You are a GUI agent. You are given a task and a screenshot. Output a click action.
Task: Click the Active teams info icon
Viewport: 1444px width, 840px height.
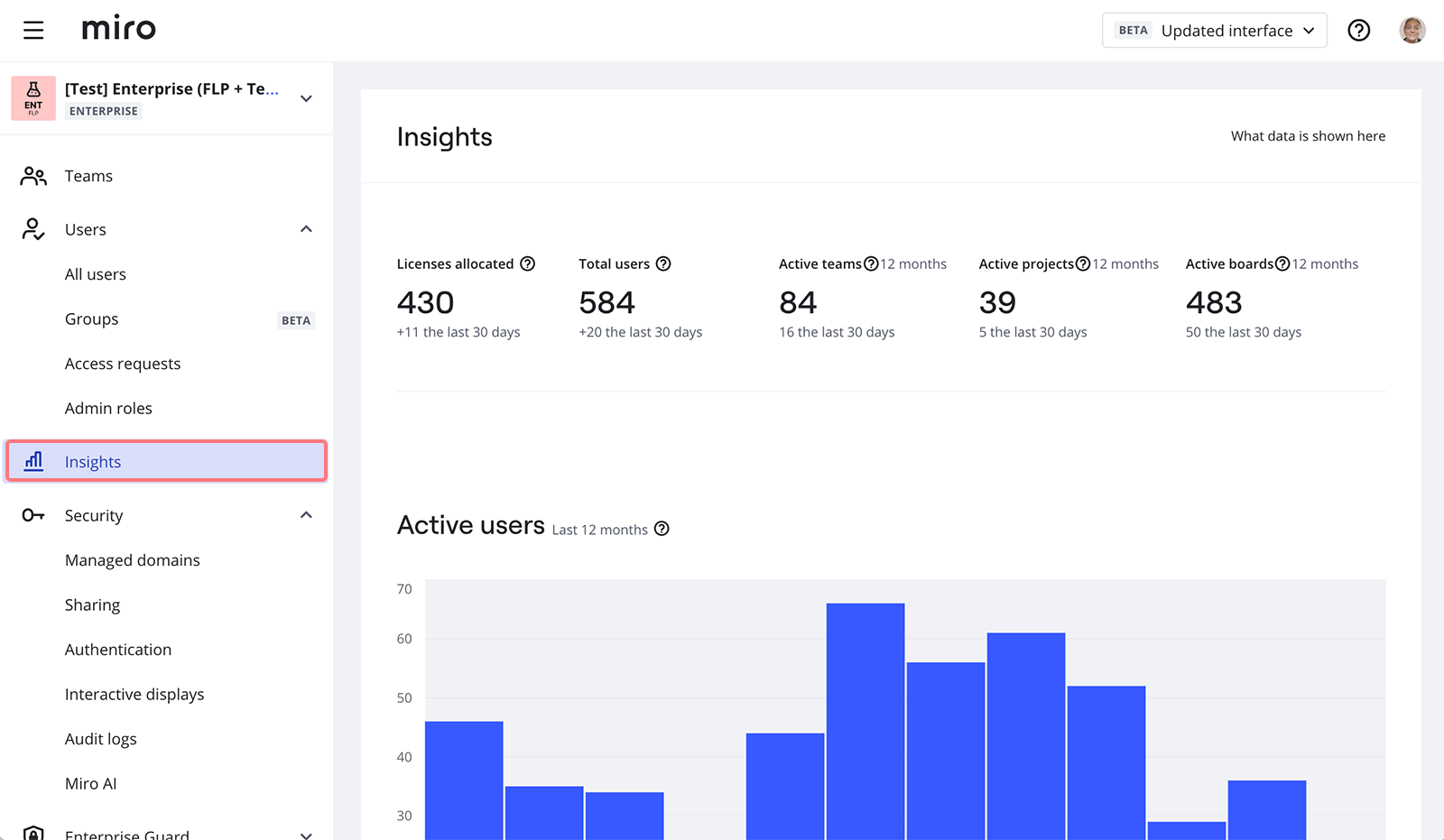[871, 263]
